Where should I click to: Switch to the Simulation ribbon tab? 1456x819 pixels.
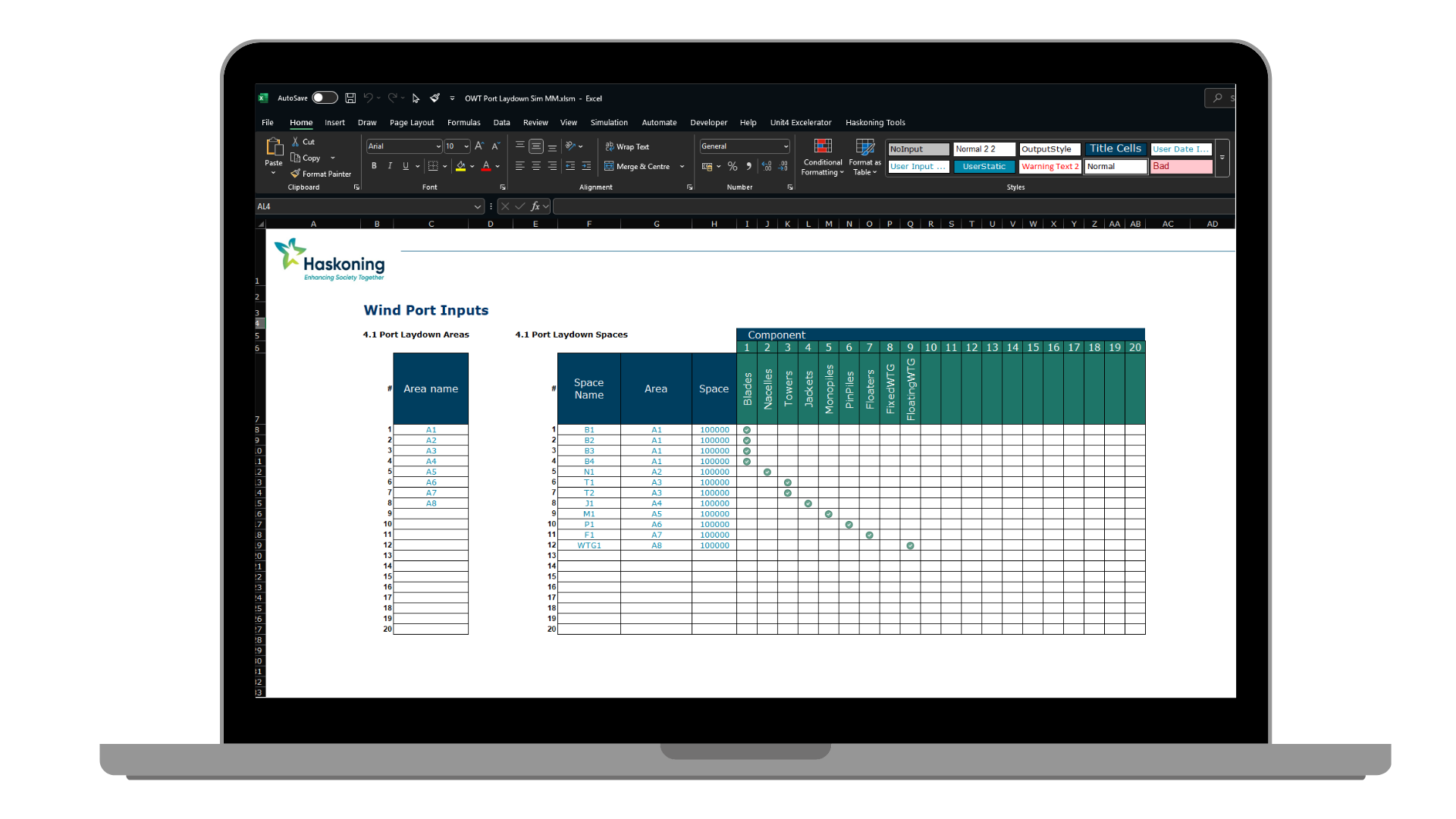click(609, 122)
